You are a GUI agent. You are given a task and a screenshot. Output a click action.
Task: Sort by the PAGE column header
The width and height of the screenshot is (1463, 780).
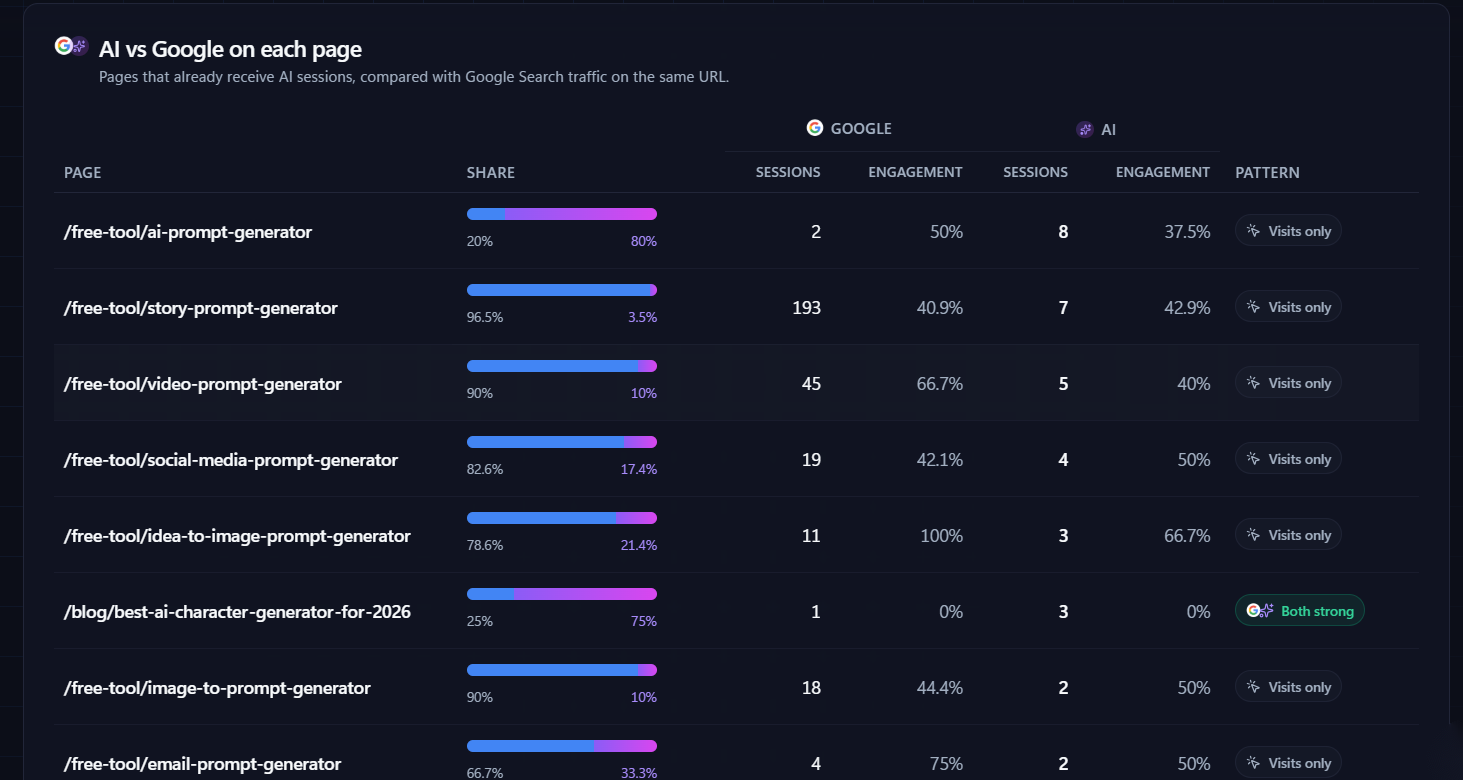coord(83,173)
